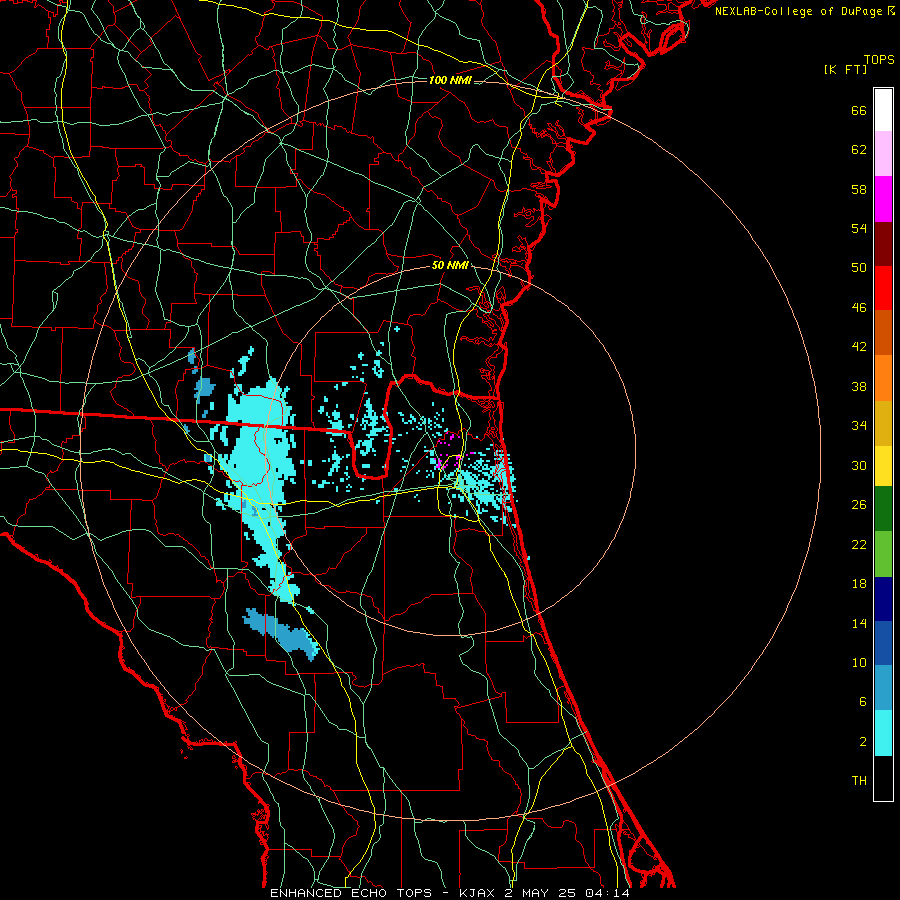This screenshot has height=900, width=900.
Task: Click the 50 legend value
Action: point(859,268)
